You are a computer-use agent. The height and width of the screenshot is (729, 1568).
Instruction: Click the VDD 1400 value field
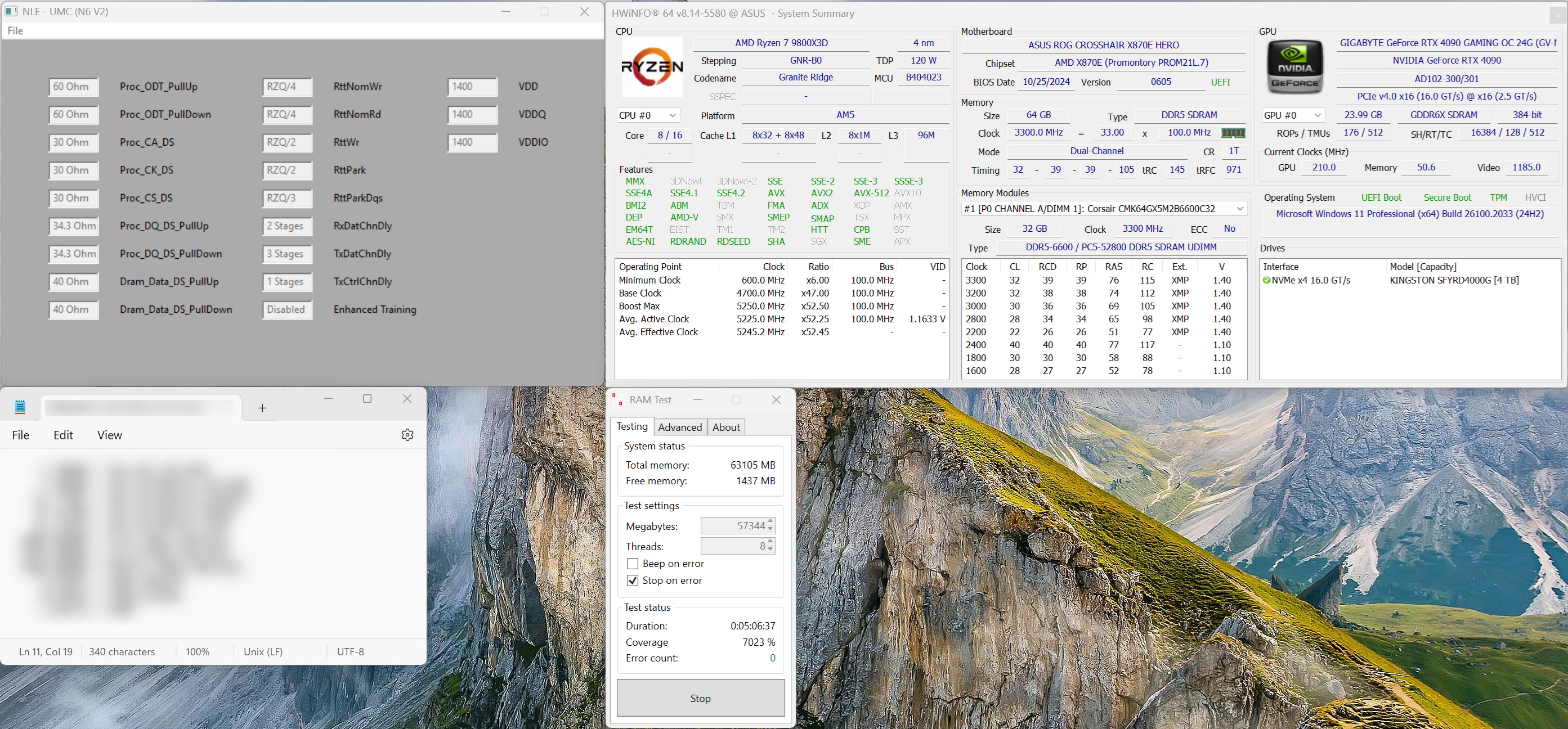click(x=472, y=87)
